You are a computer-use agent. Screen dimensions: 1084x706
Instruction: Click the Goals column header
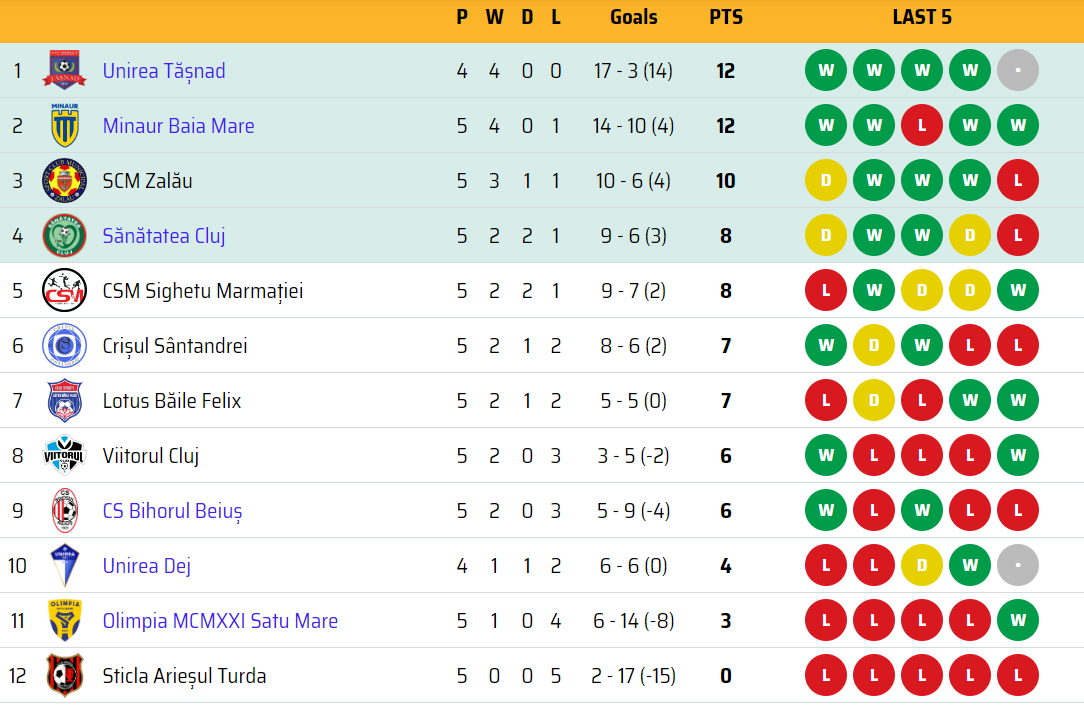tap(634, 17)
